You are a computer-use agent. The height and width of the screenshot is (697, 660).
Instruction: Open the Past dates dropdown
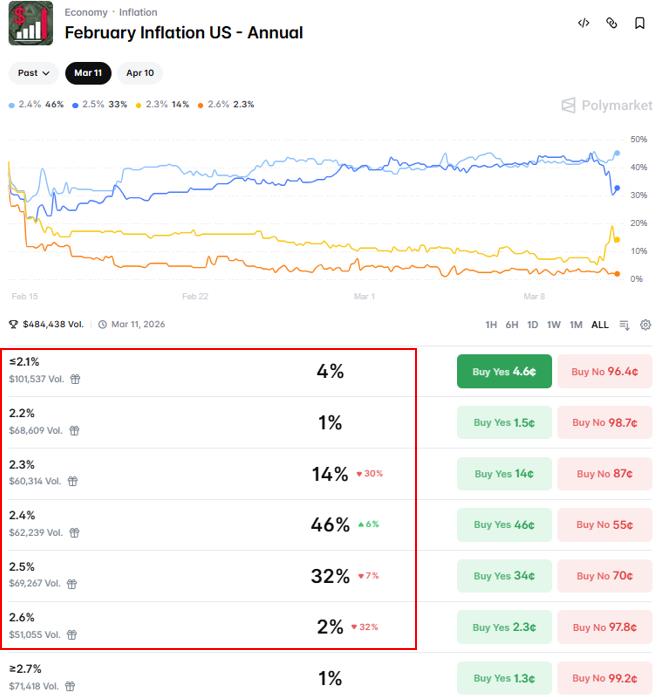[33, 73]
